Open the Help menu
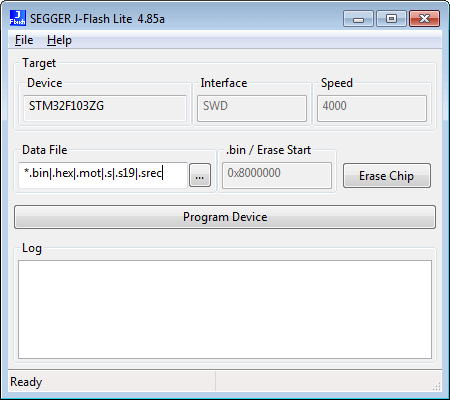450x400 pixels. 59,40
